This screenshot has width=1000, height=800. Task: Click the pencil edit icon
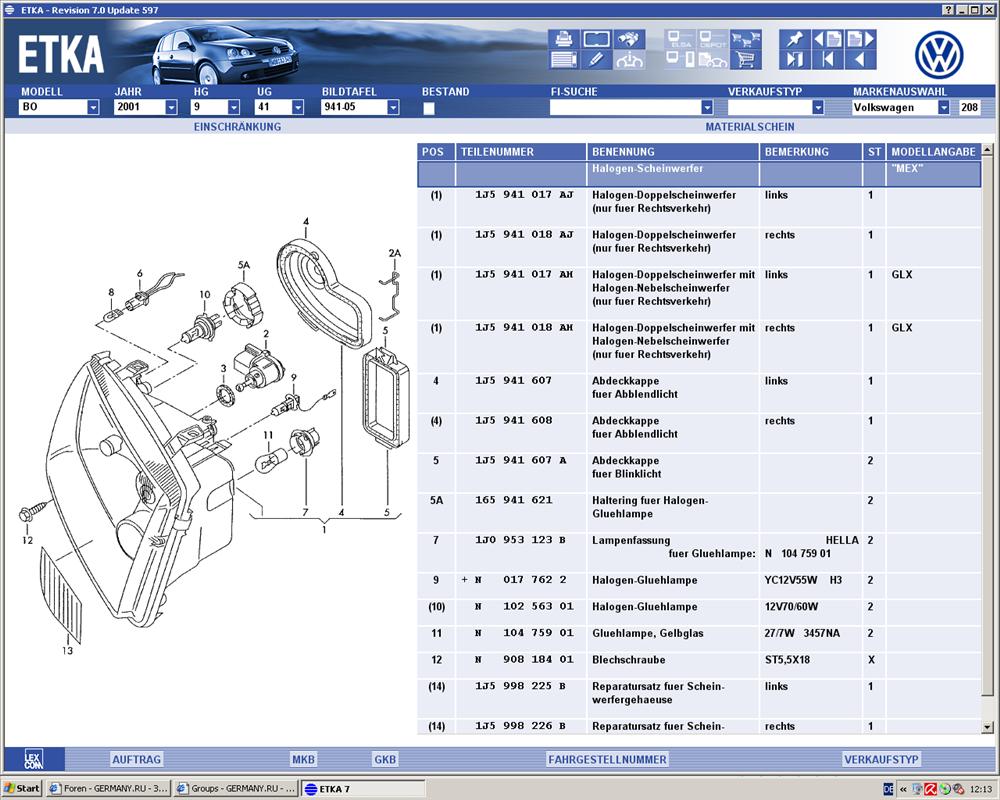(596, 60)
